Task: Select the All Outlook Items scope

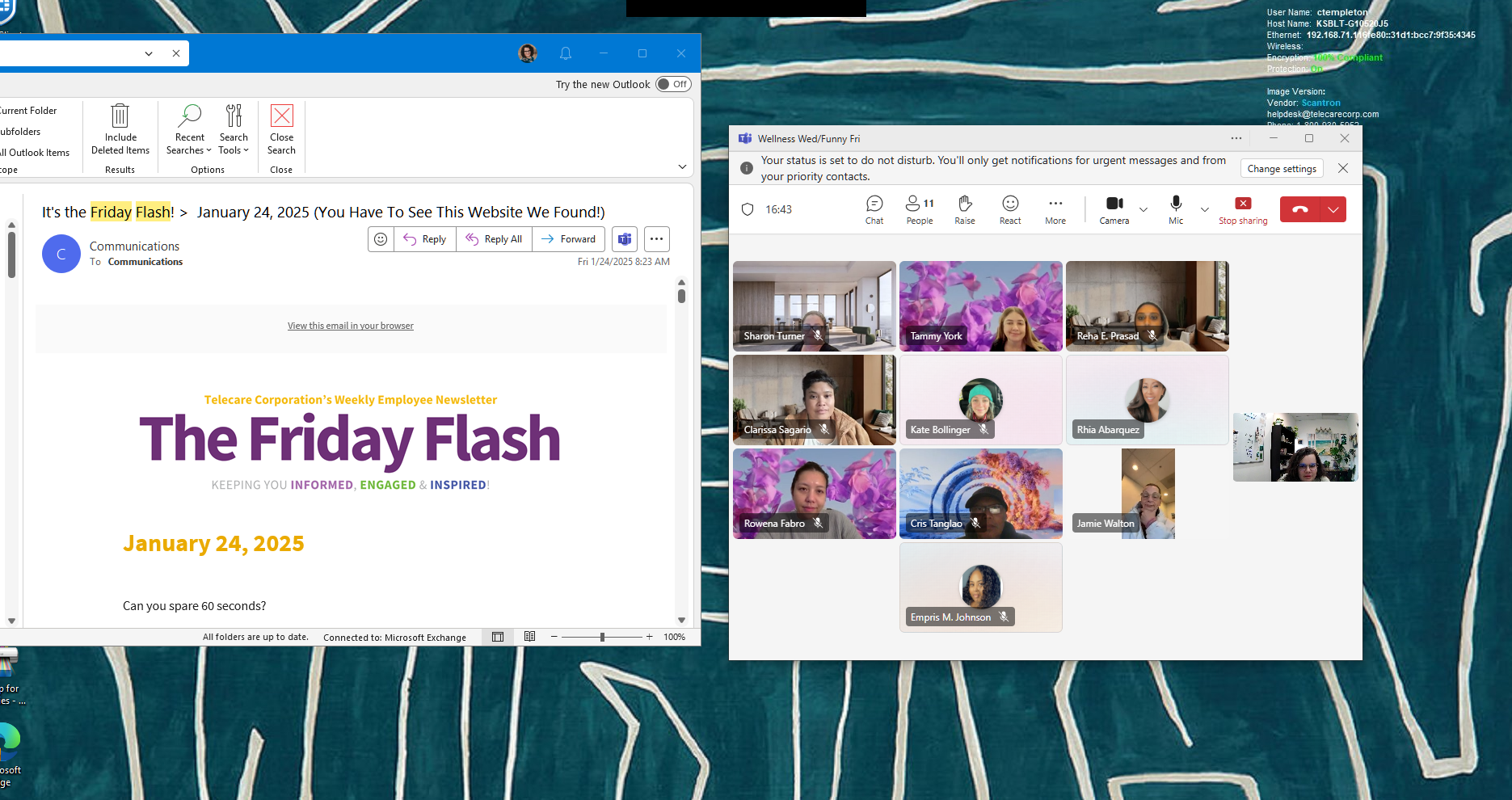Action: click(35, 153)
